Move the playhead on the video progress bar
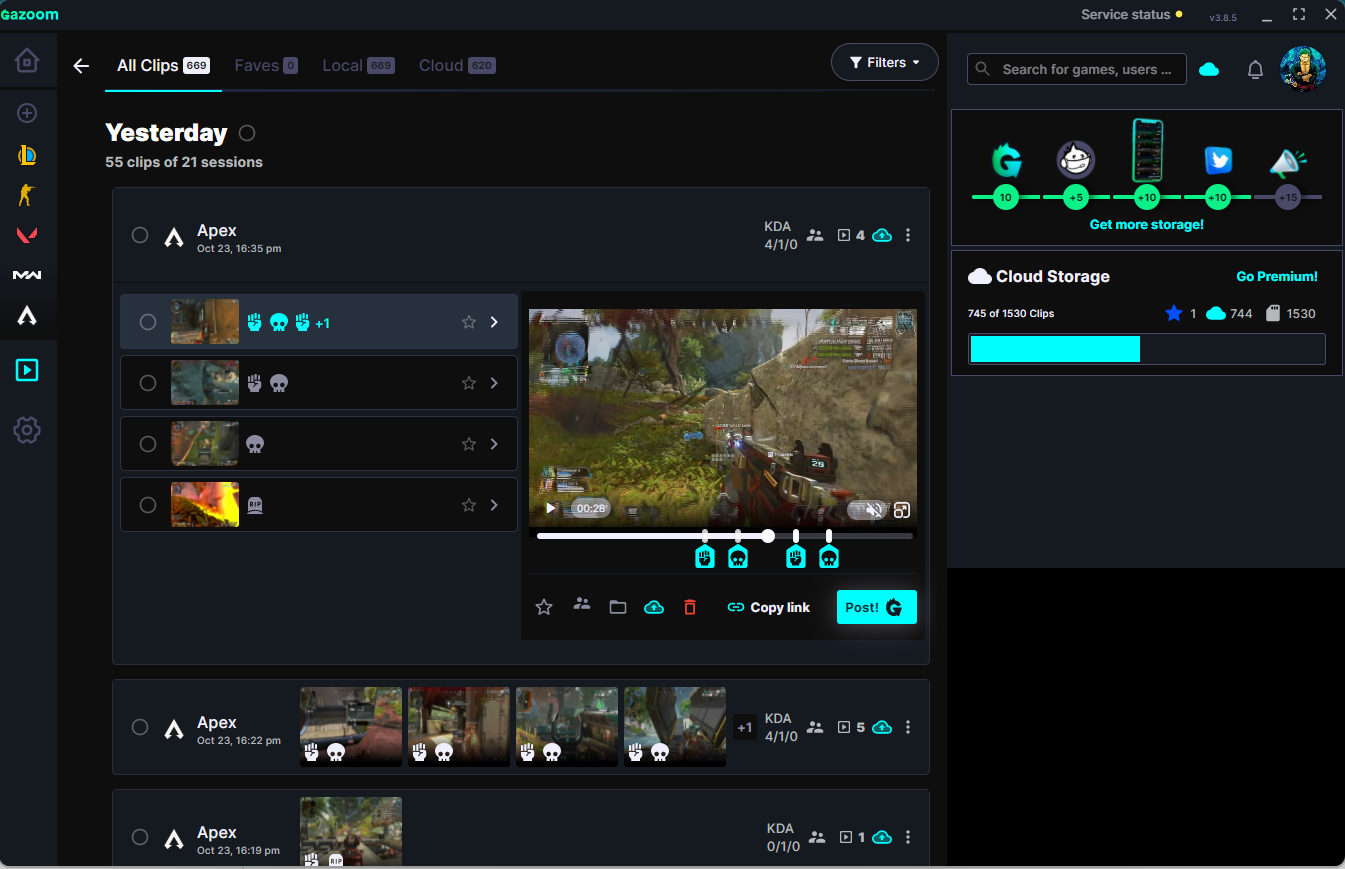 tap(768, 535)
